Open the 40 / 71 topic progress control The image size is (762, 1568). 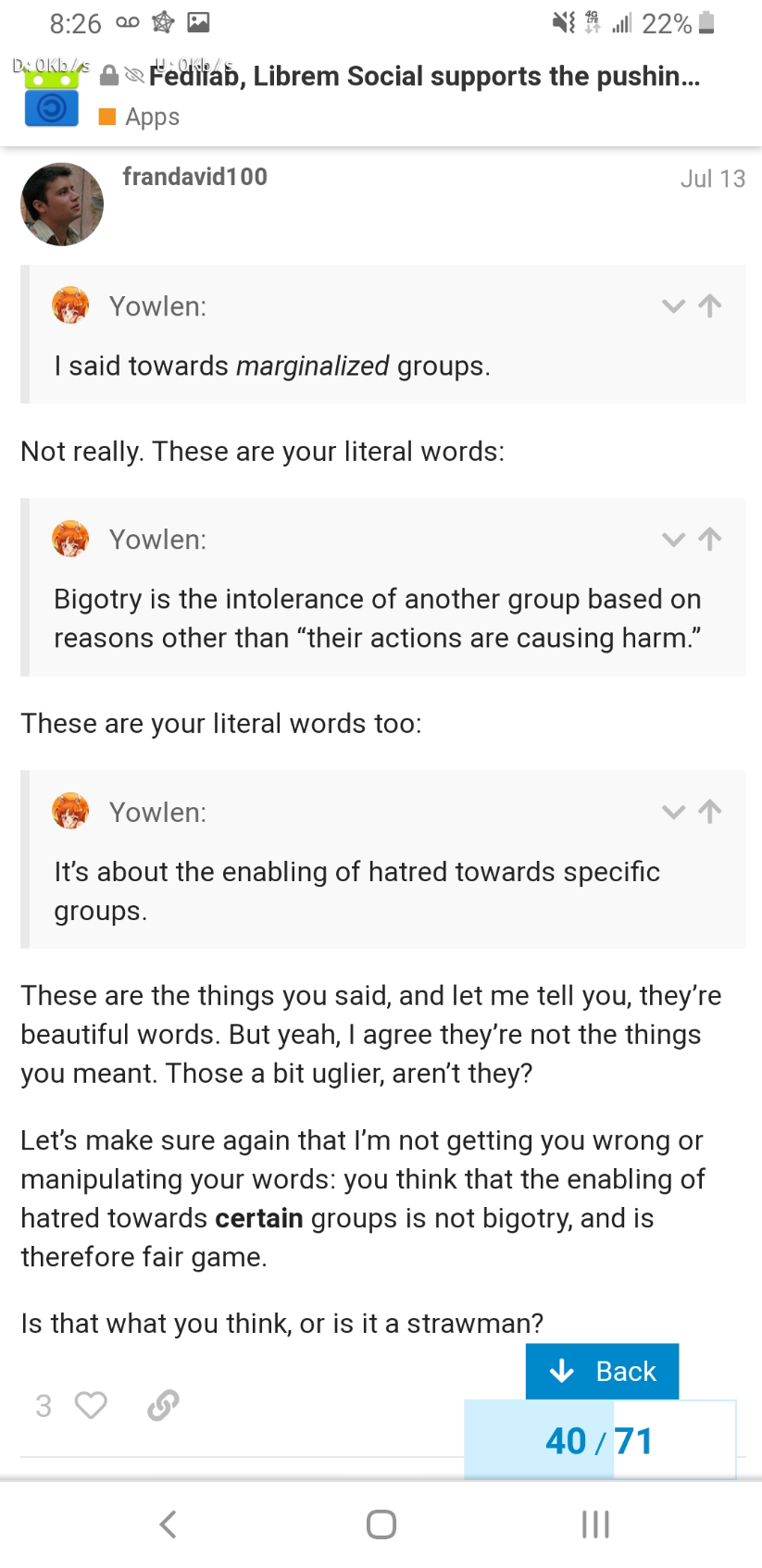tap(600, 1440)
